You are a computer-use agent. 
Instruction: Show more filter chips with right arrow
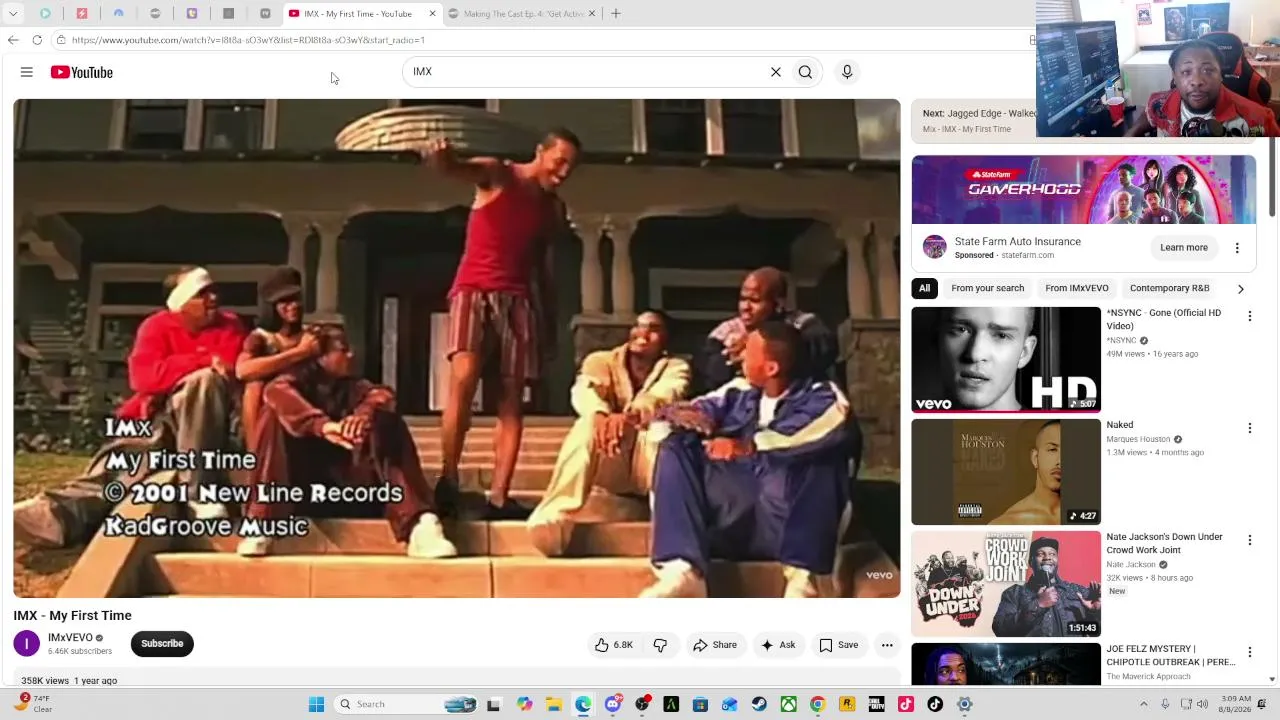click(x=1240, y=289)
